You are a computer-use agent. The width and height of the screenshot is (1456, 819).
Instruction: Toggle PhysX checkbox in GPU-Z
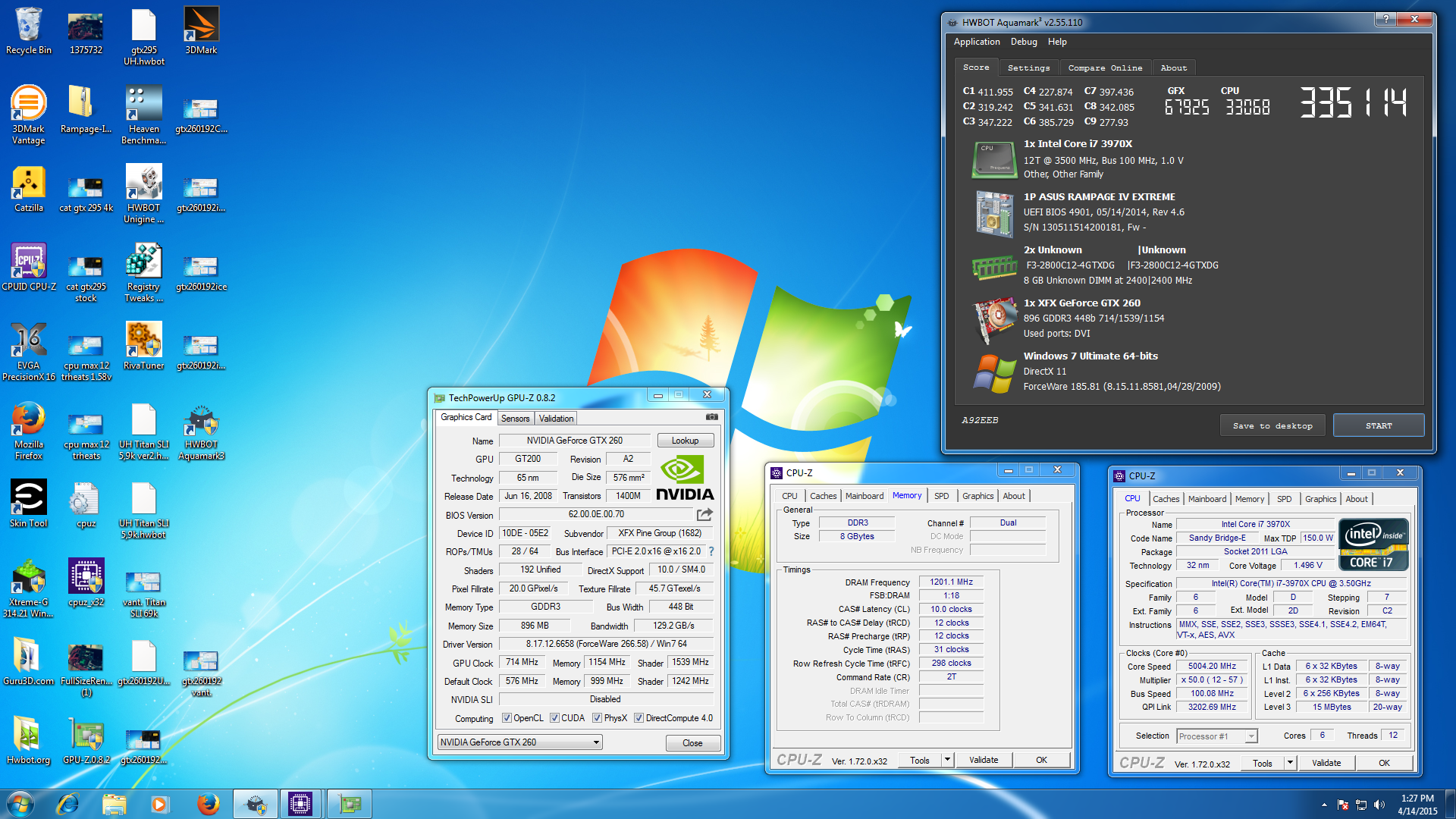[598, 718]
